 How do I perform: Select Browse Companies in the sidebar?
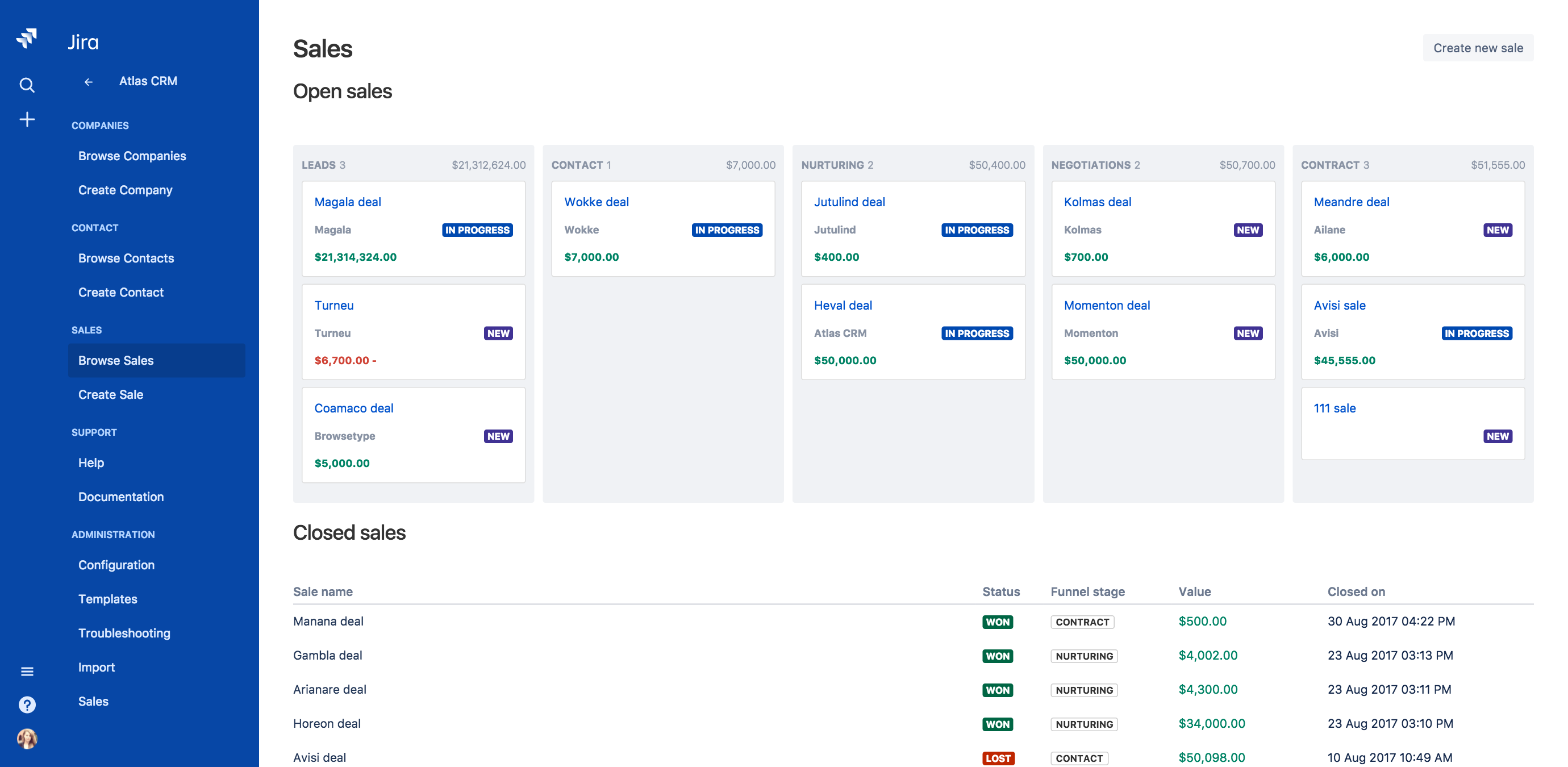132,155
